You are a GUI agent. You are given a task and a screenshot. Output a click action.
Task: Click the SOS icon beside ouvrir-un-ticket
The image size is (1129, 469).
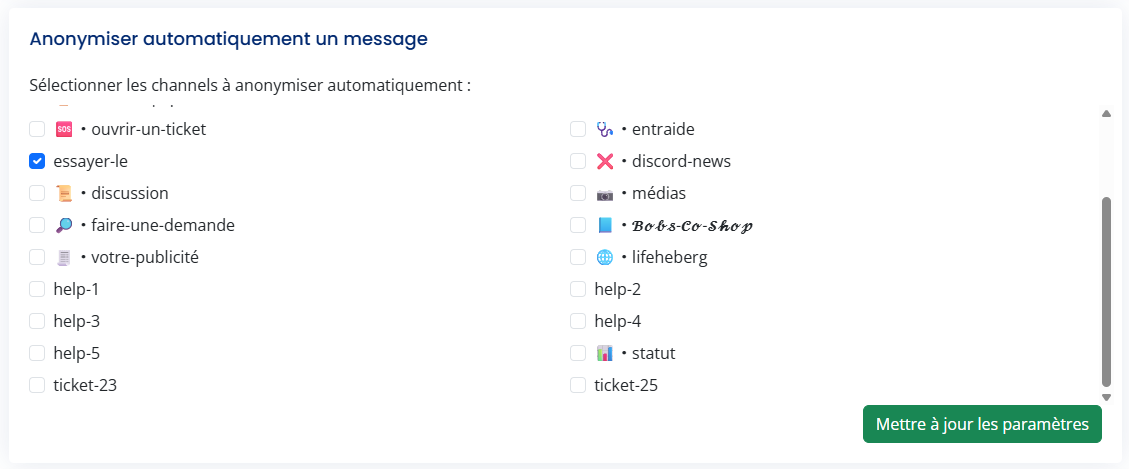[x=64, y=129]
